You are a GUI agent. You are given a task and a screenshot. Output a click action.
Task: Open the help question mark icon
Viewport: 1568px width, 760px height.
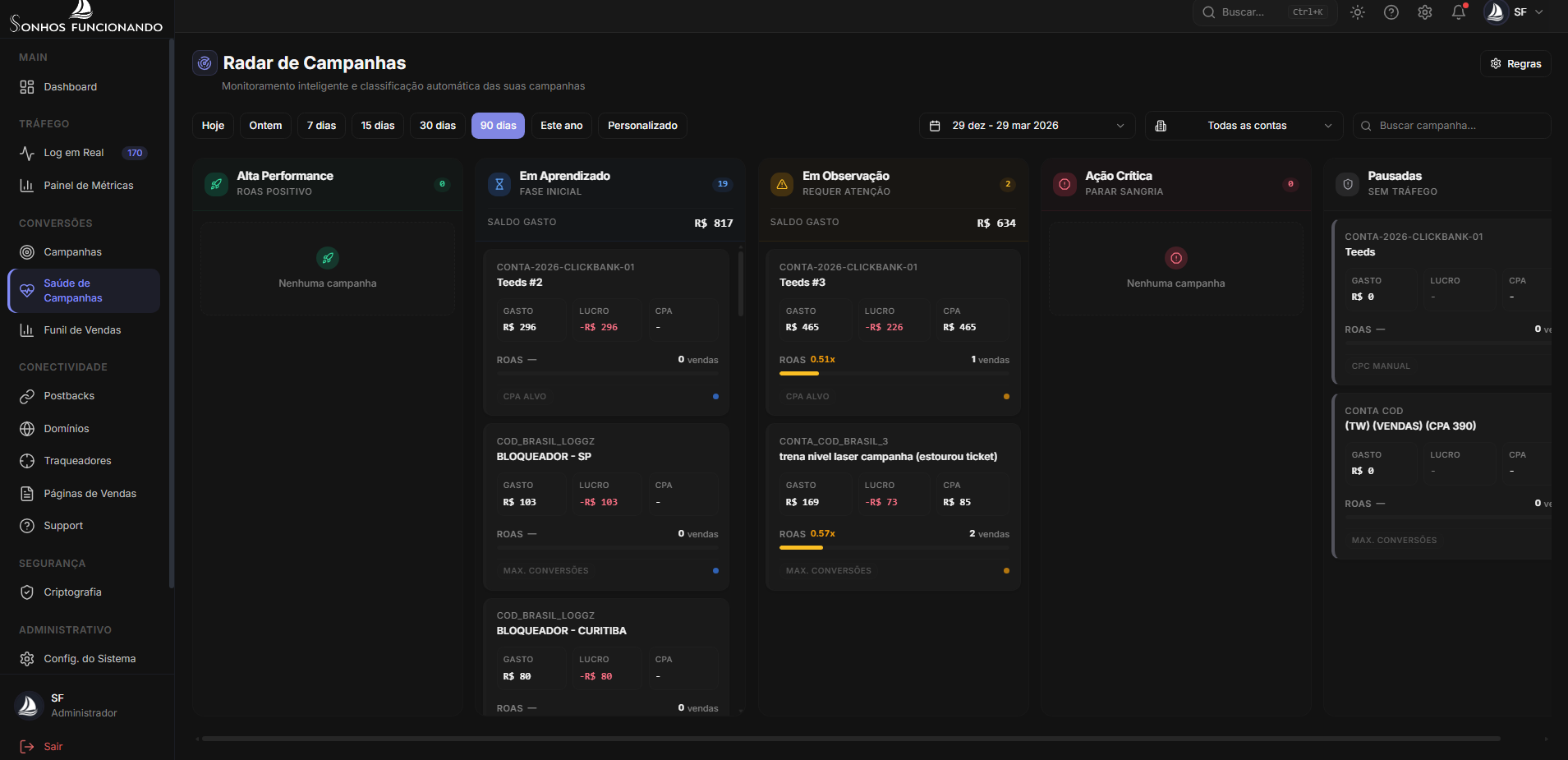1391,12
